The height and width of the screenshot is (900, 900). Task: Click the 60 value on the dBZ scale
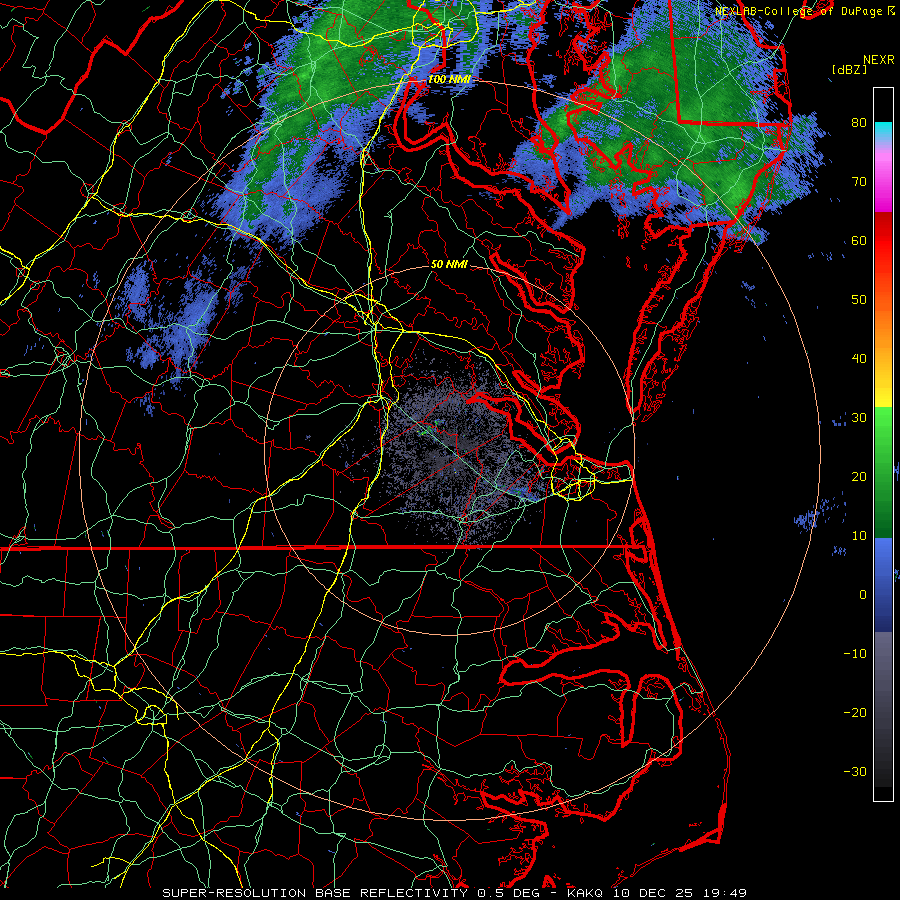[859, 241]
